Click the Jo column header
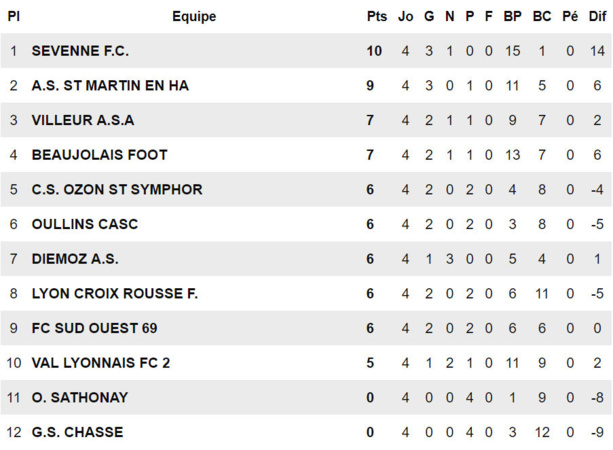The image size is (613, 450). [x=405, y=16]
